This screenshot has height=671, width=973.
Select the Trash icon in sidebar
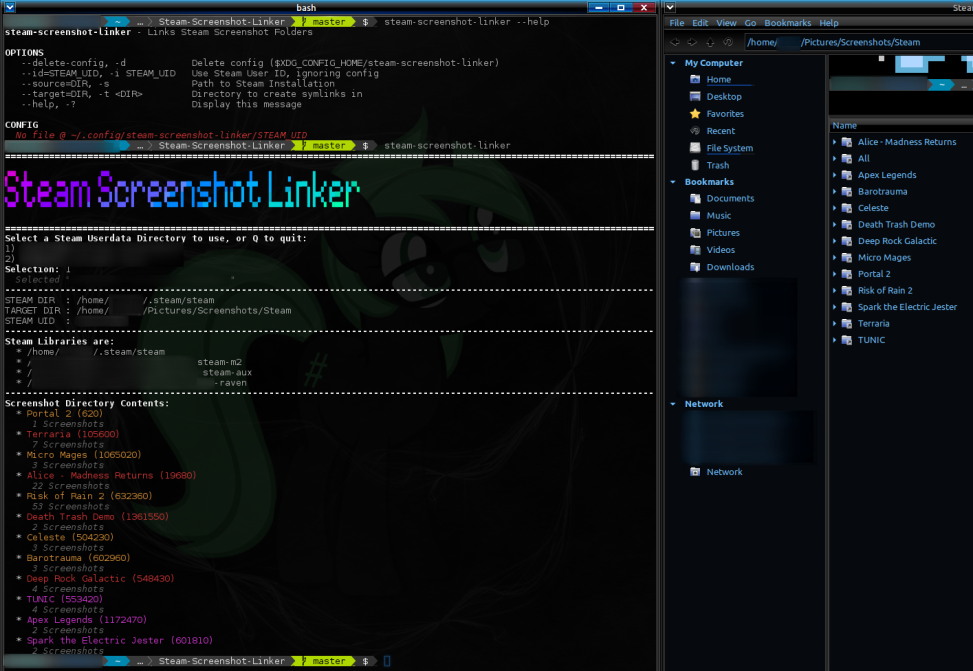point(695,165)
